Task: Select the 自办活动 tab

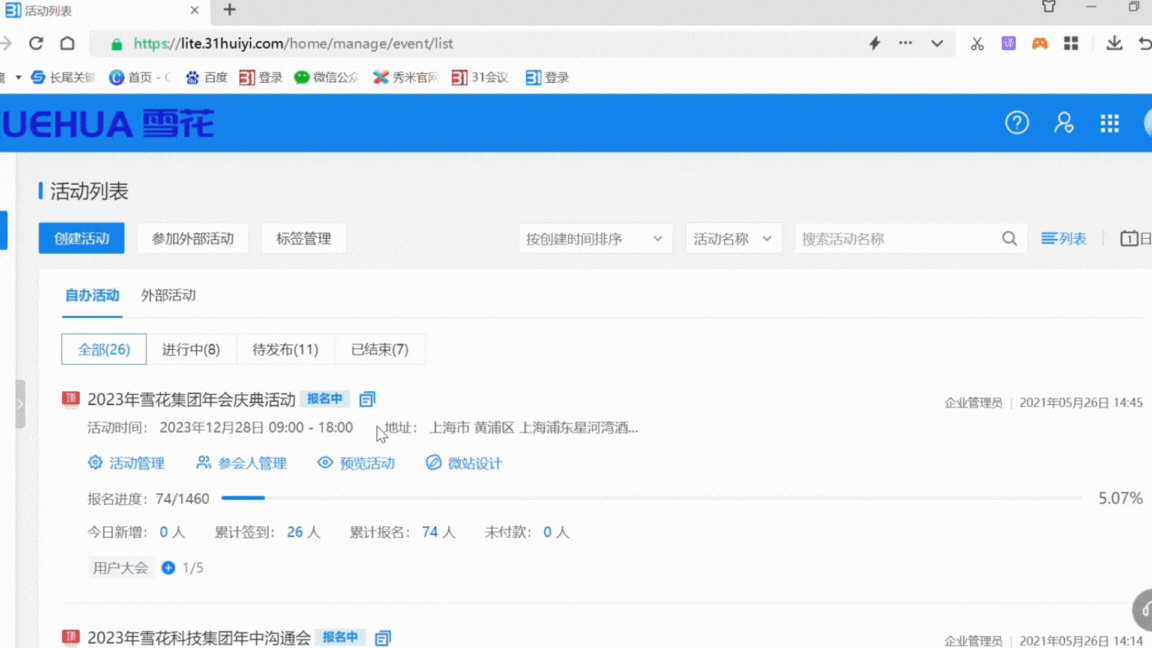Action: pos(92,295)
